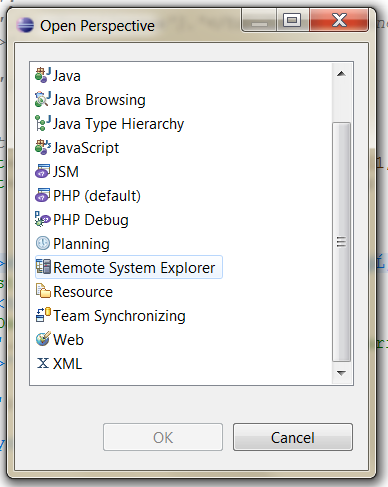
Task: Select the Planning label
Action: click(x=81, y=244)
